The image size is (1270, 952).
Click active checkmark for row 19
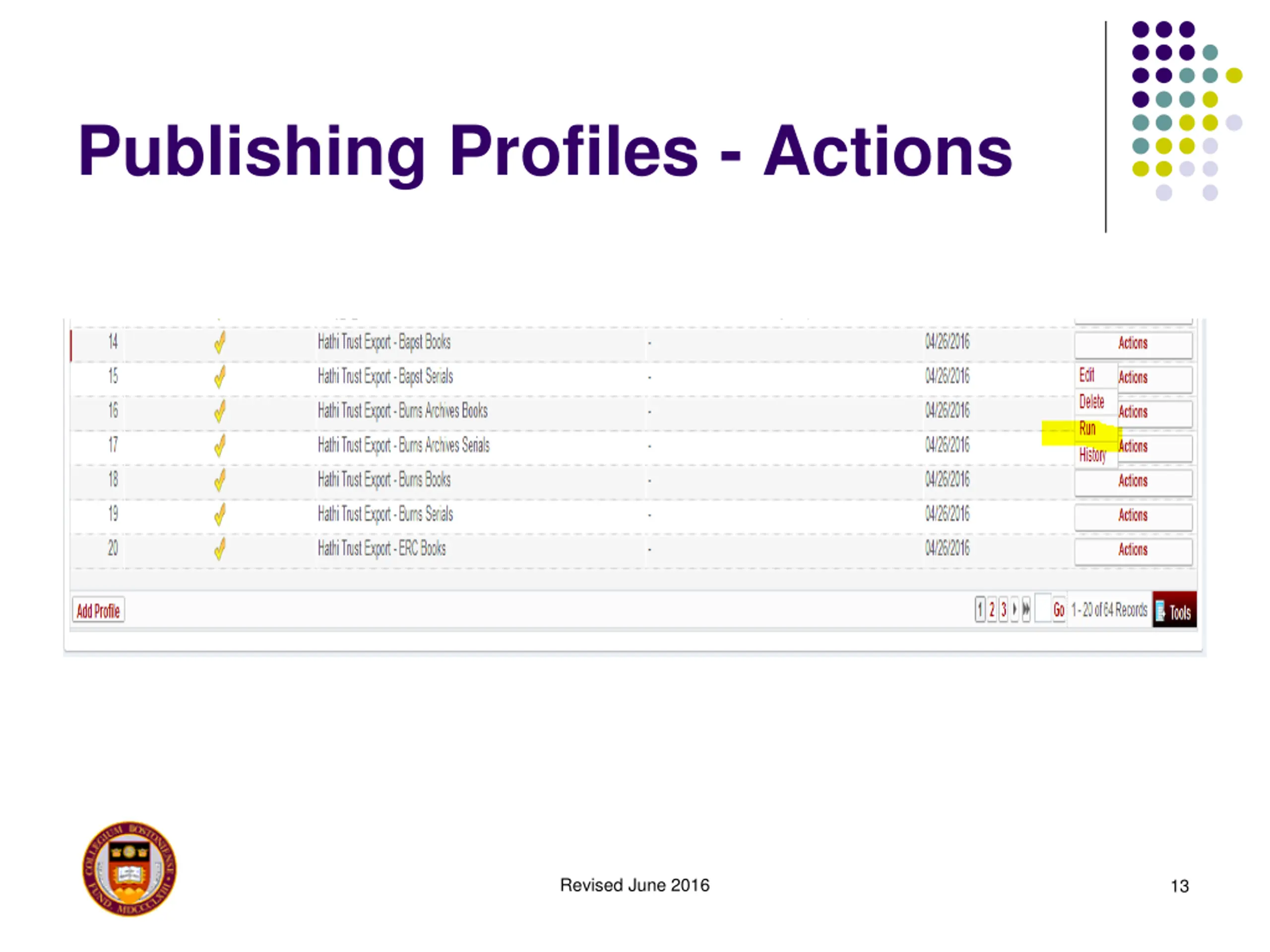[220, 515]
